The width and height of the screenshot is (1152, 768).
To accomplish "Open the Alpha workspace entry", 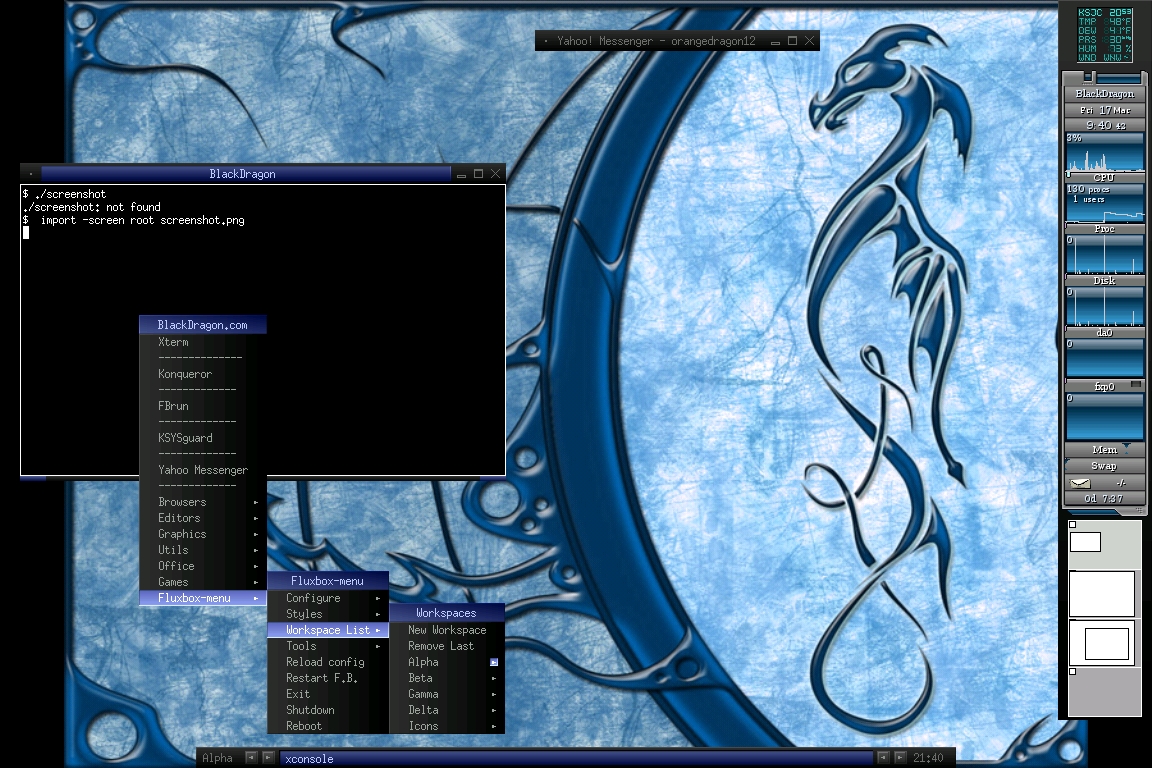I will [447, 662].
